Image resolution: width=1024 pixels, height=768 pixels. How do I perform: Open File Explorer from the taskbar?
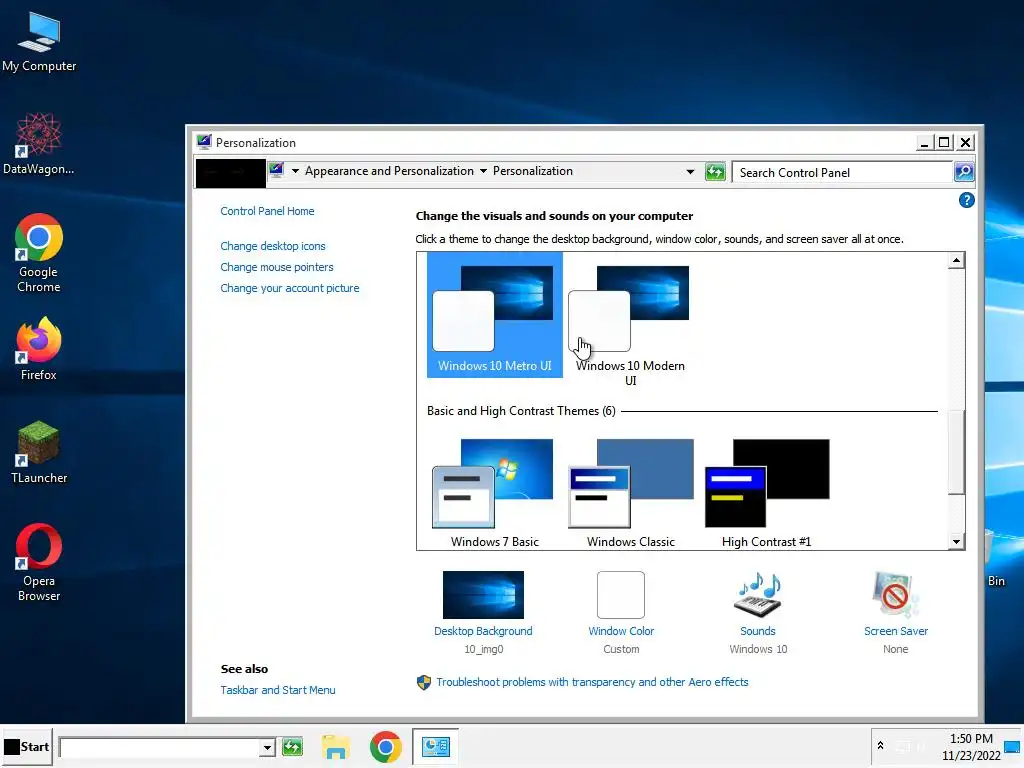pos(336,746)
